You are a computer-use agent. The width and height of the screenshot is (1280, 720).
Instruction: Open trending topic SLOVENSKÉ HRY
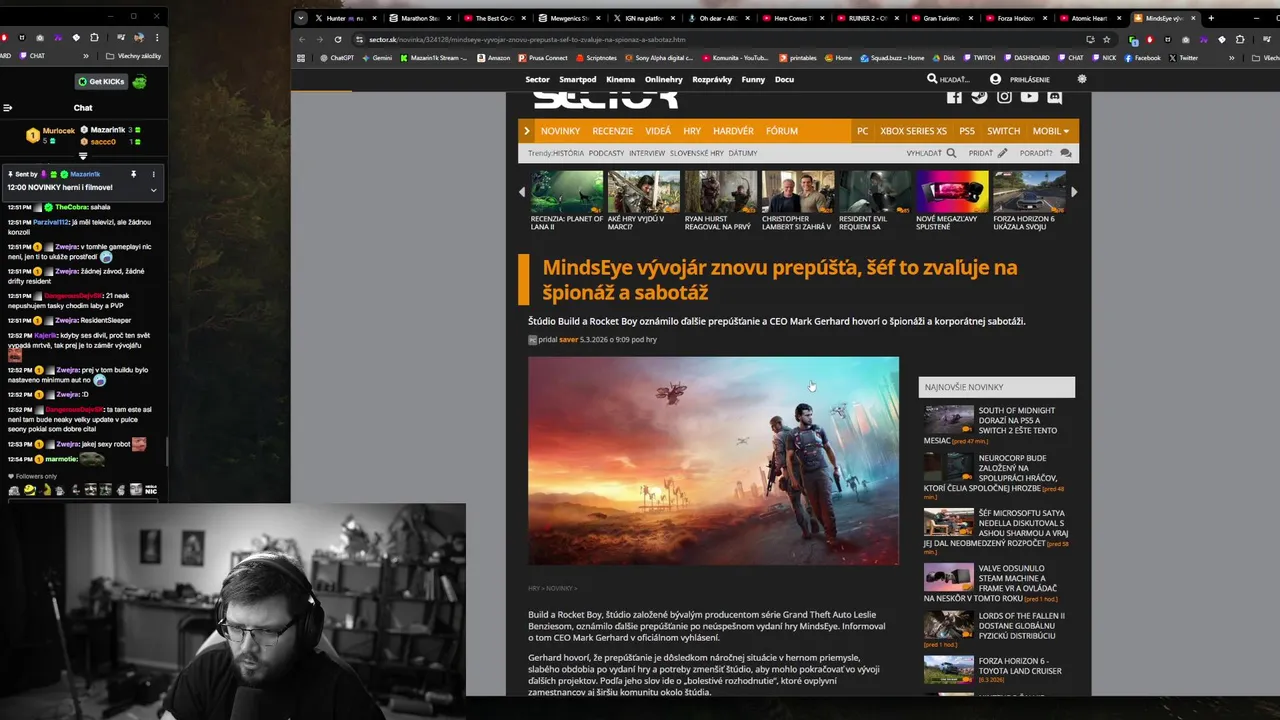coord(697,153)
